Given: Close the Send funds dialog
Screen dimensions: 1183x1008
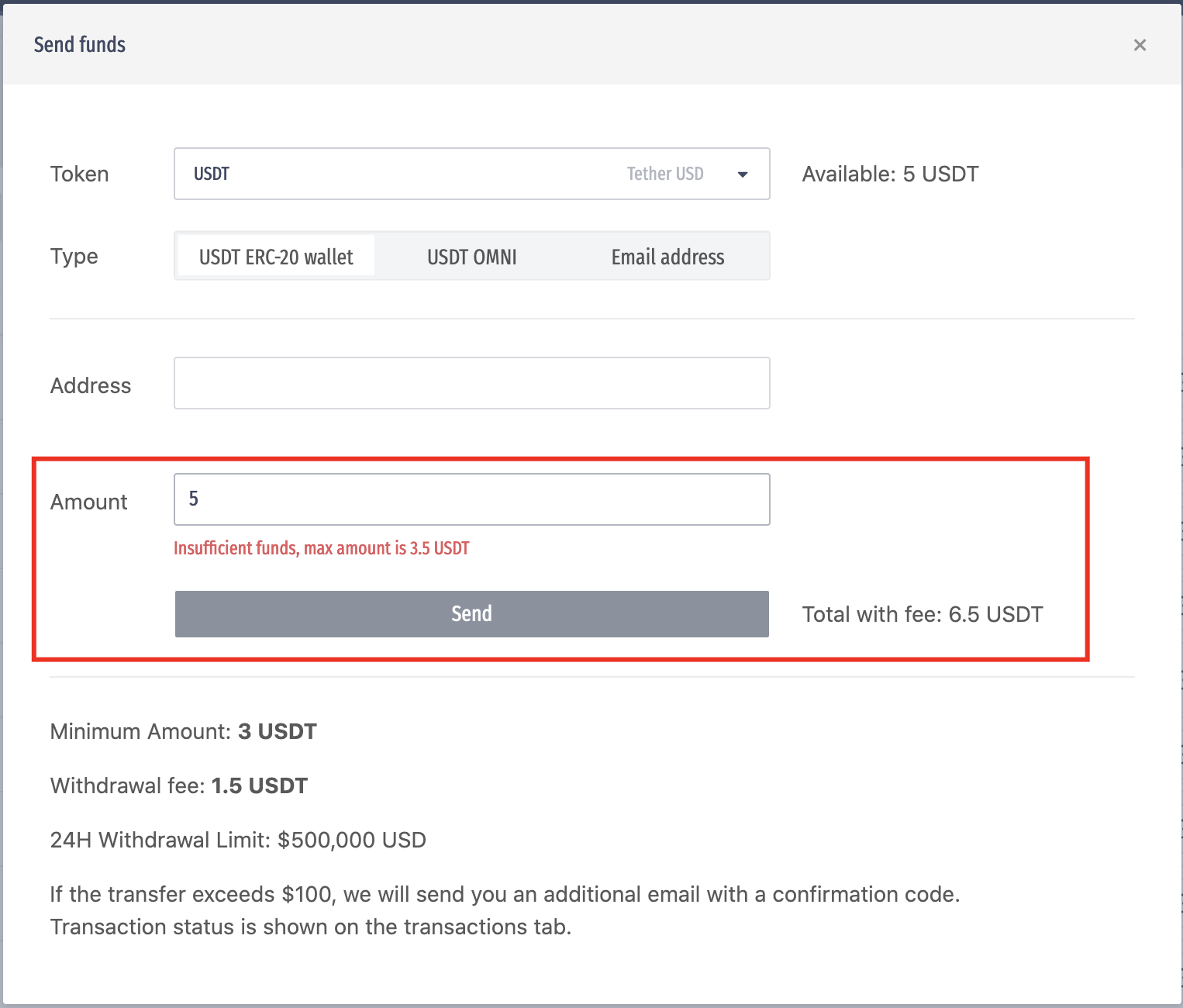Looking at the screenshot, I should (x=1139, y=45).
